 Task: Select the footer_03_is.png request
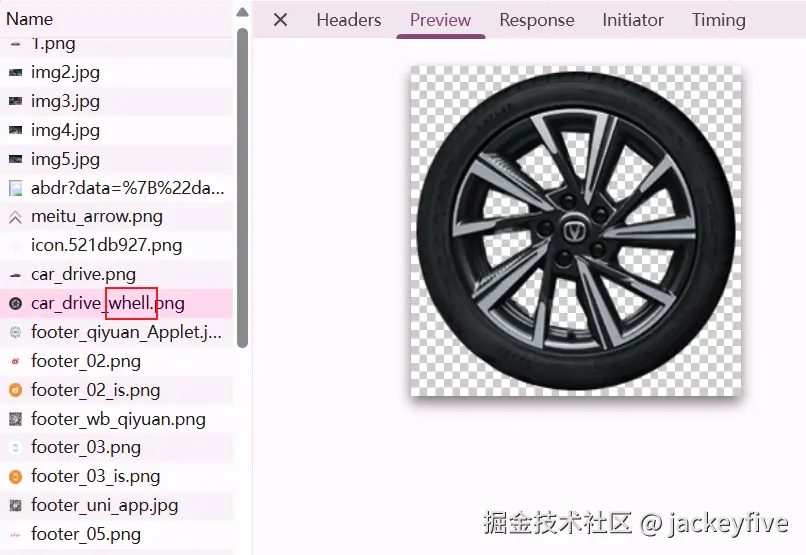(x=116, y=476)
